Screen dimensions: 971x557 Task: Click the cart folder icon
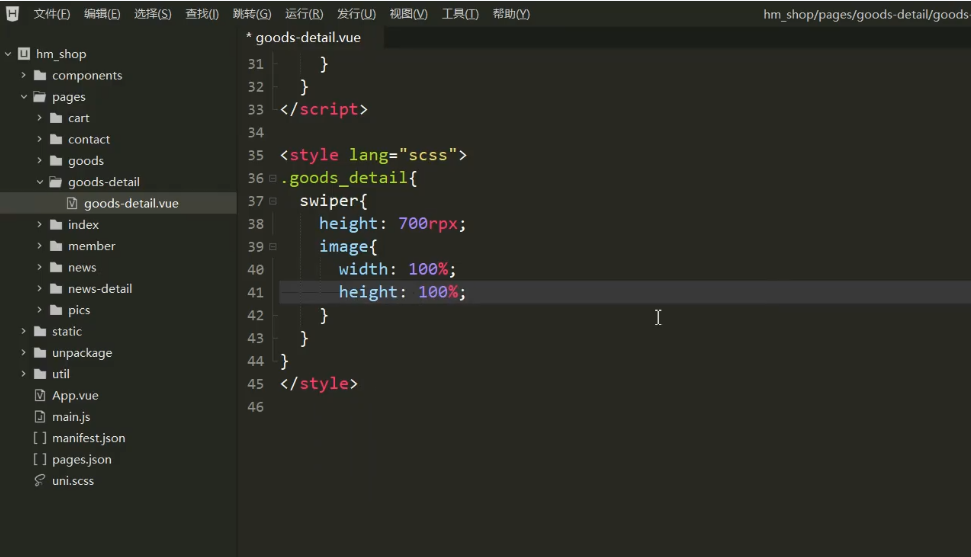[56, 118]
